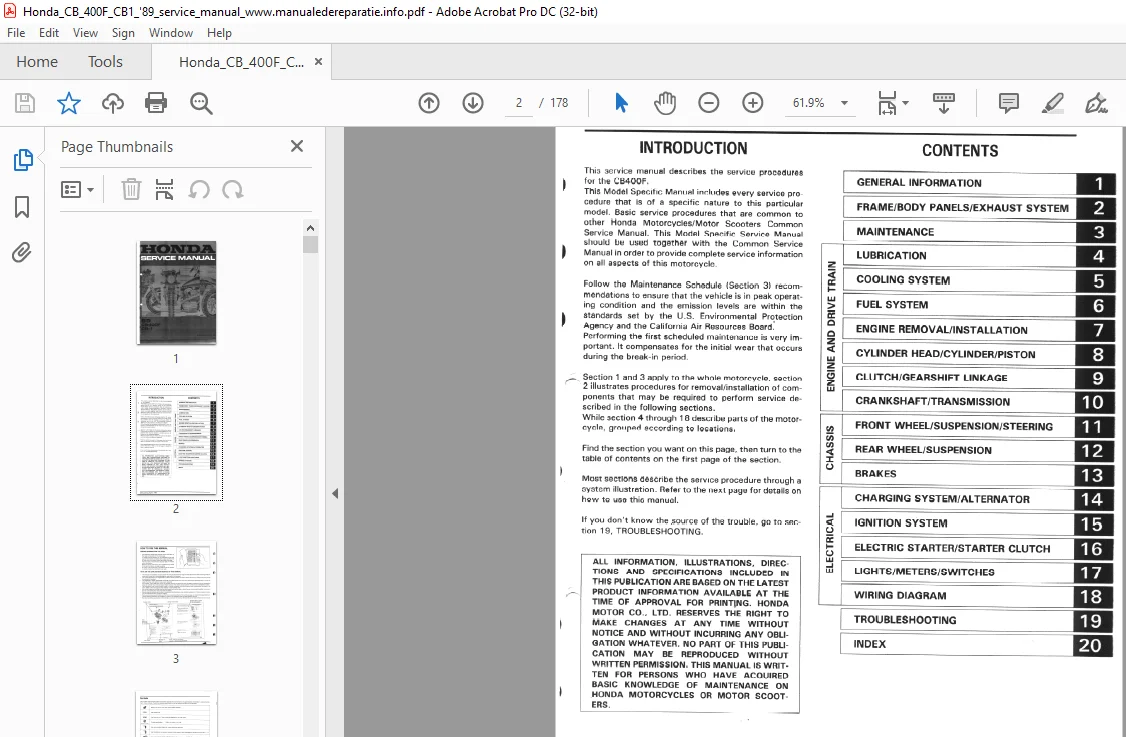
Task: Add the file to starred favorites
Action: pyautogui.click(x=69, y=103)
